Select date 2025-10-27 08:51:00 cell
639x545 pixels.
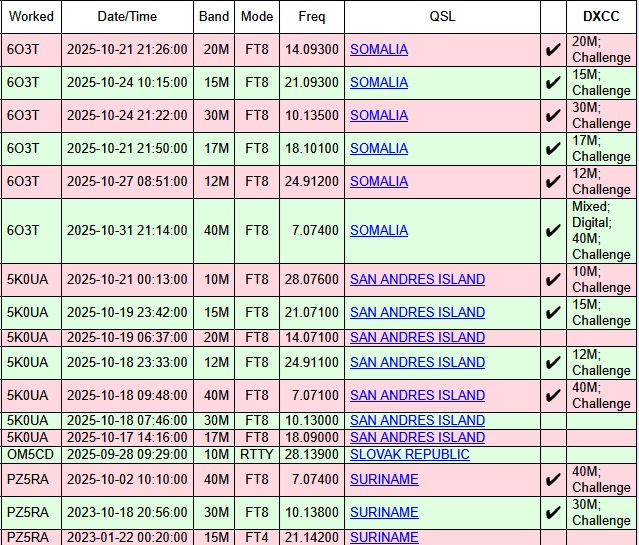(127, 182)
